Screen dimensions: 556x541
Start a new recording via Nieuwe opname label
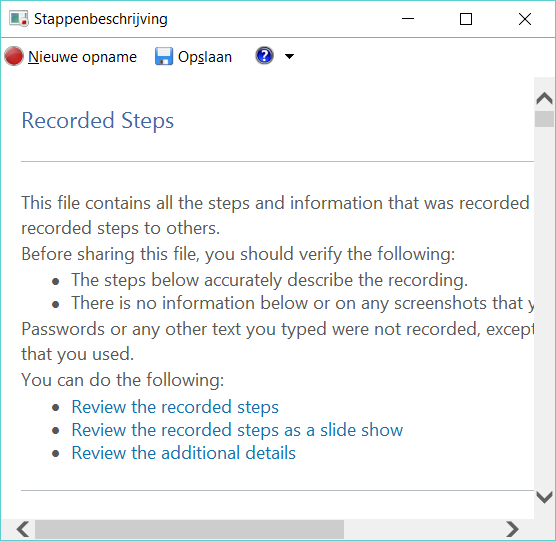(x=82, y=57)
